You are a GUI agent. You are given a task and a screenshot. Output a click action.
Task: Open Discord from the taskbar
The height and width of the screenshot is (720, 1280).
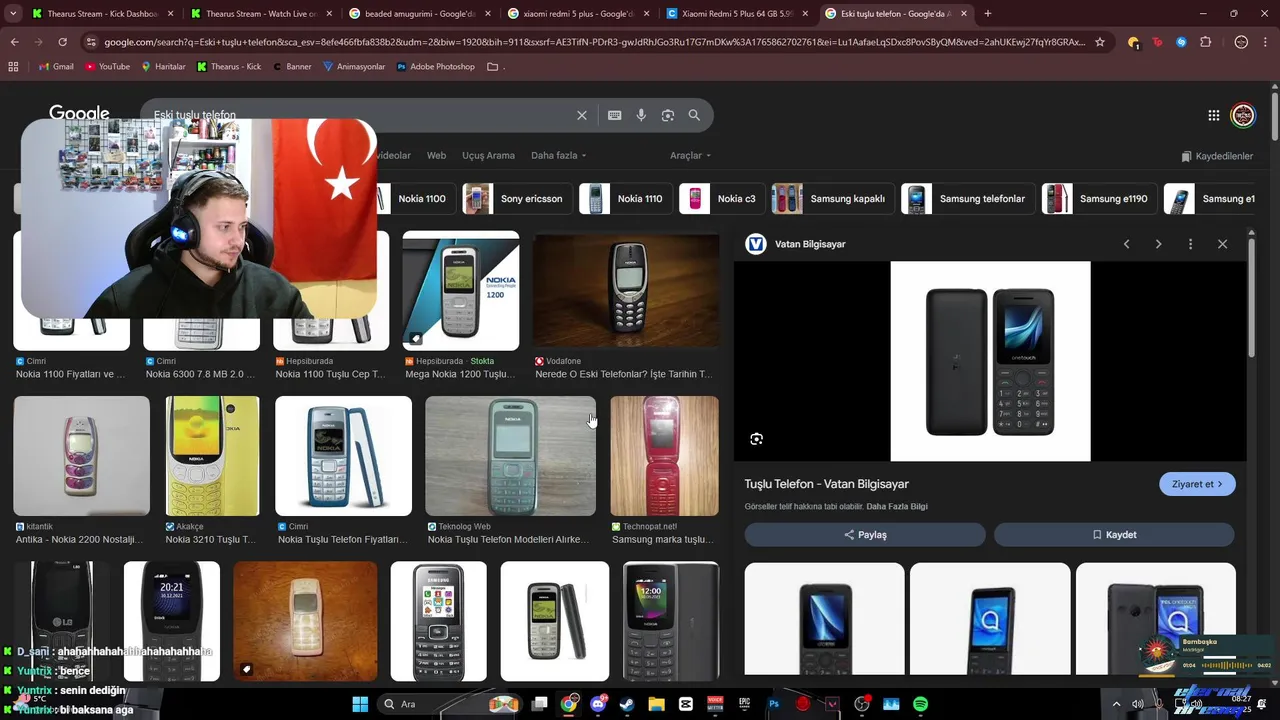598,704
